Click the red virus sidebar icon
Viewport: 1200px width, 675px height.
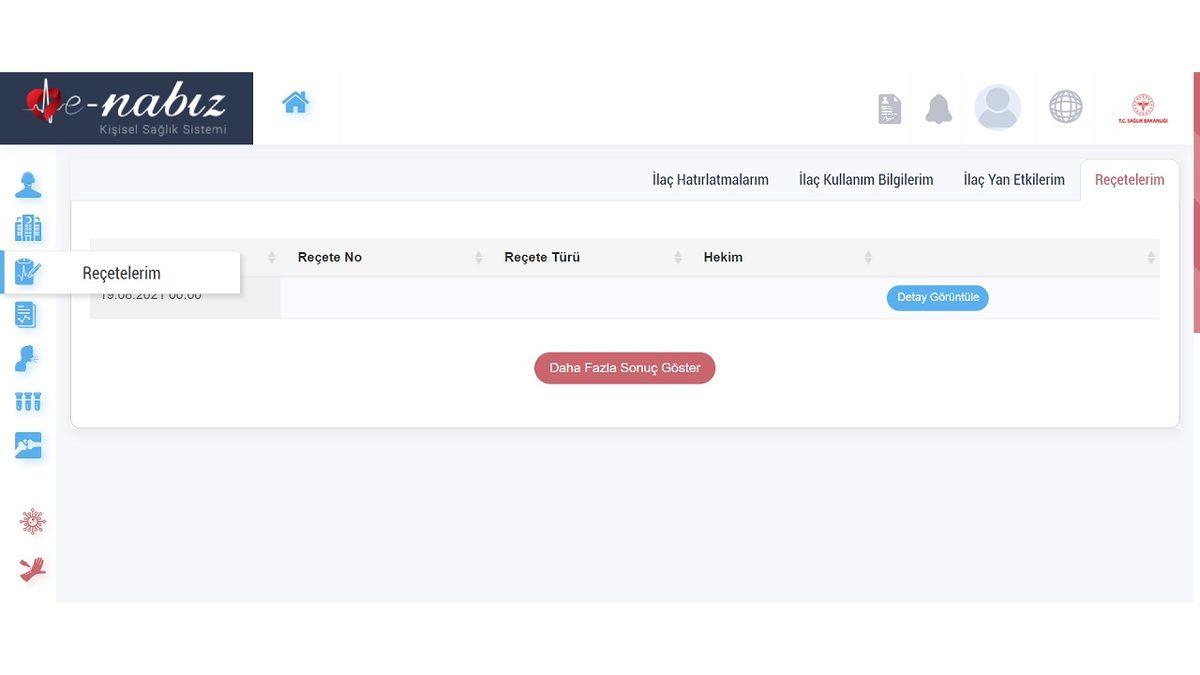pos(32,521)
